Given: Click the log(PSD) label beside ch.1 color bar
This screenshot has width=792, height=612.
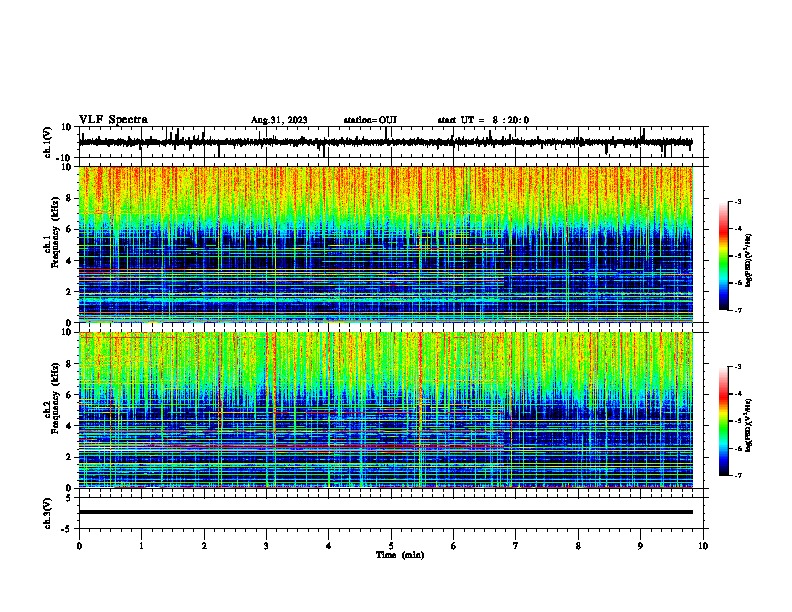Looking at the screenshot, I should pyautogui.click(x=749, y=261).
